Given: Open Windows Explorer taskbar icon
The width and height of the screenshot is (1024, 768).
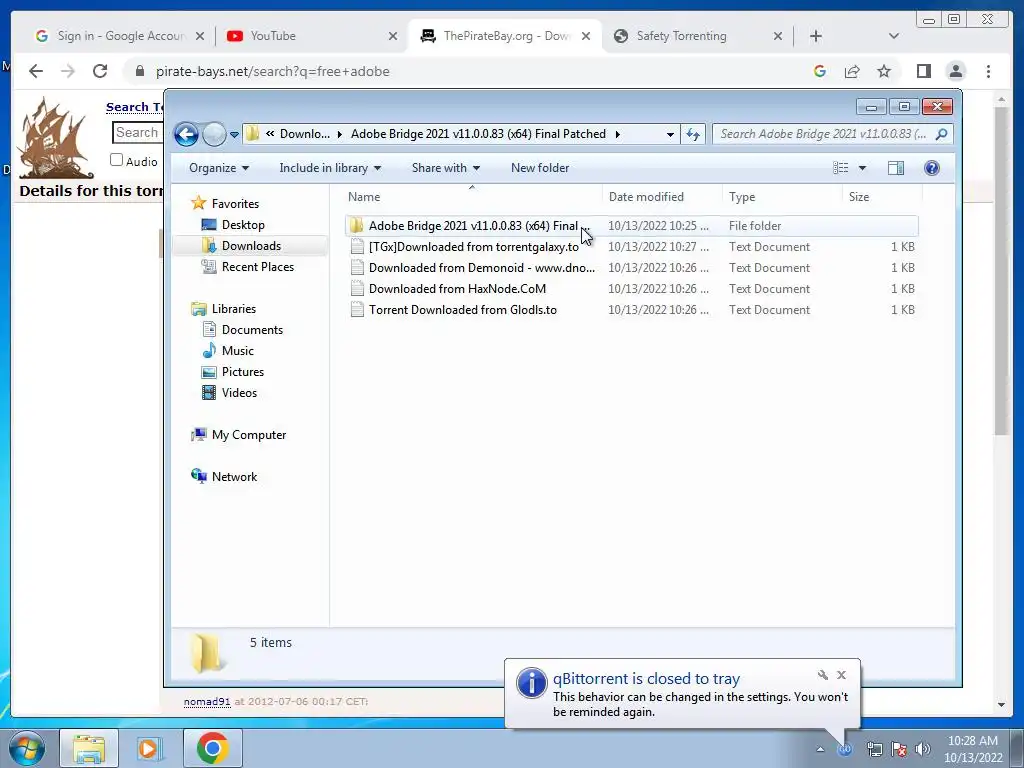Looking at the screenshot, I should pyautogui.click(x=89, y=748).
